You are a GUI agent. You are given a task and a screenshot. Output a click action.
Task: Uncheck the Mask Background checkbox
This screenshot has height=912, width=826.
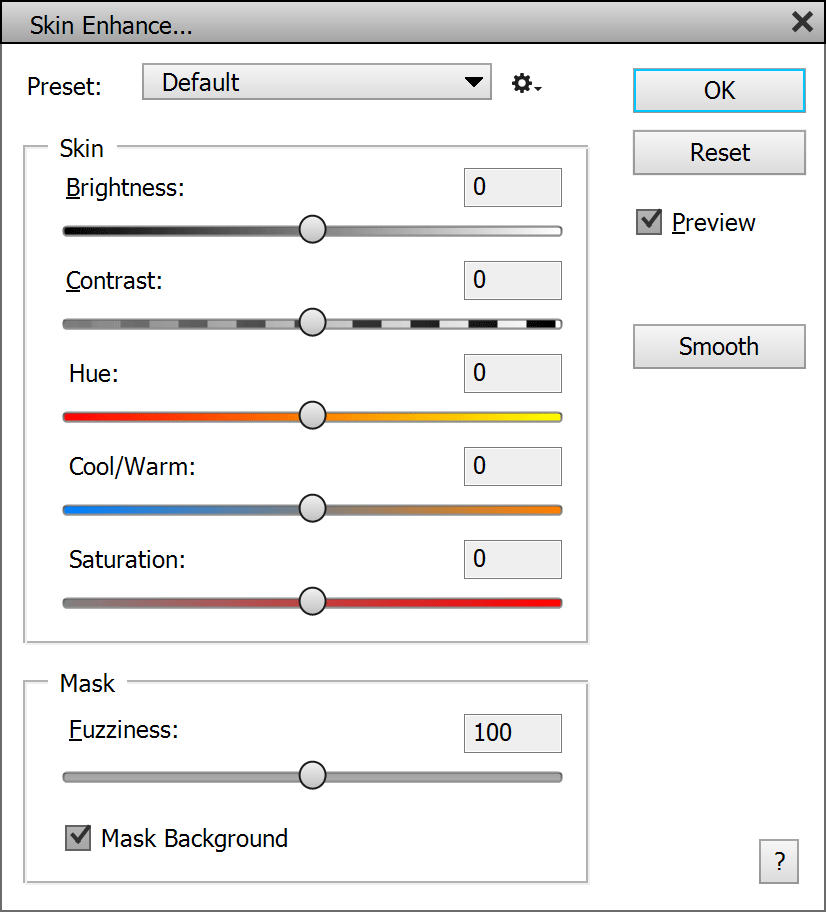pos(78,837)
